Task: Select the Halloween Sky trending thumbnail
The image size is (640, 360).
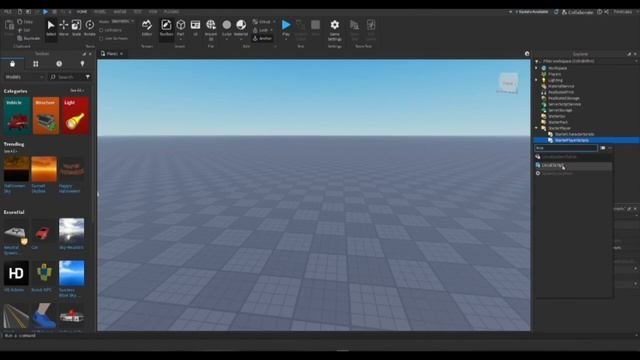Action: point(16,169)
